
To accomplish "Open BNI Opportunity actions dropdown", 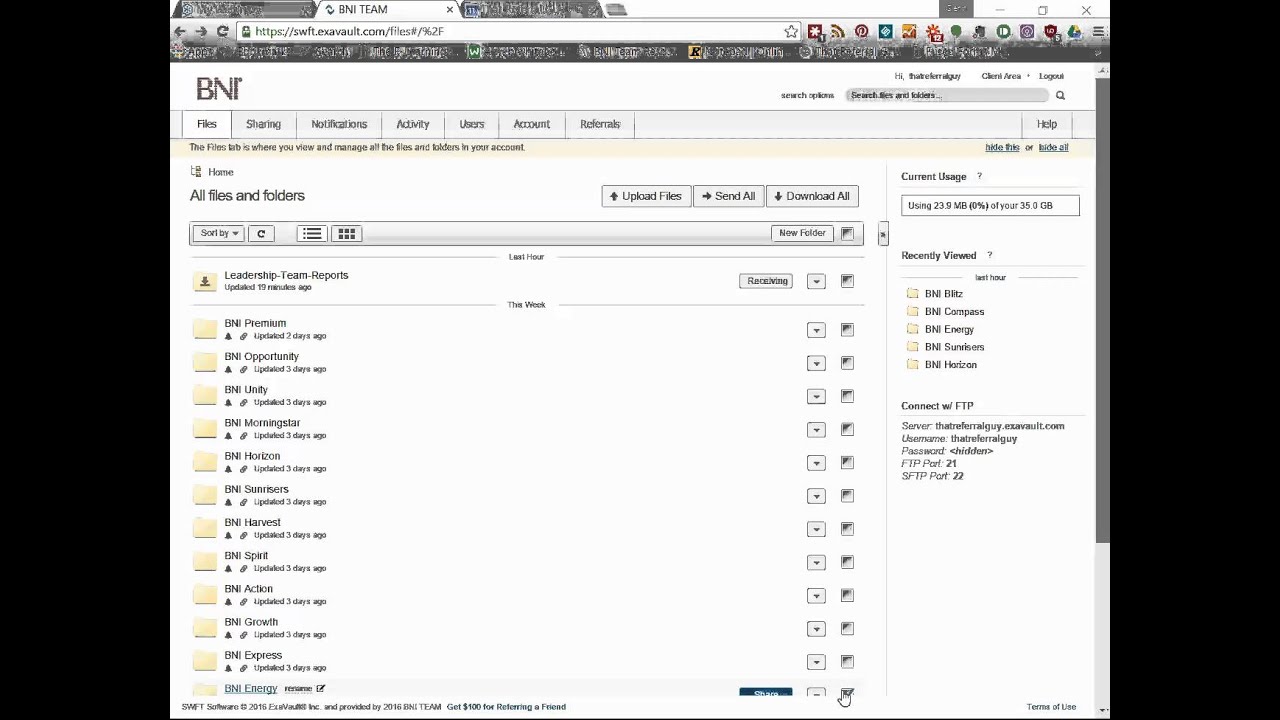I will click(816, 363).
